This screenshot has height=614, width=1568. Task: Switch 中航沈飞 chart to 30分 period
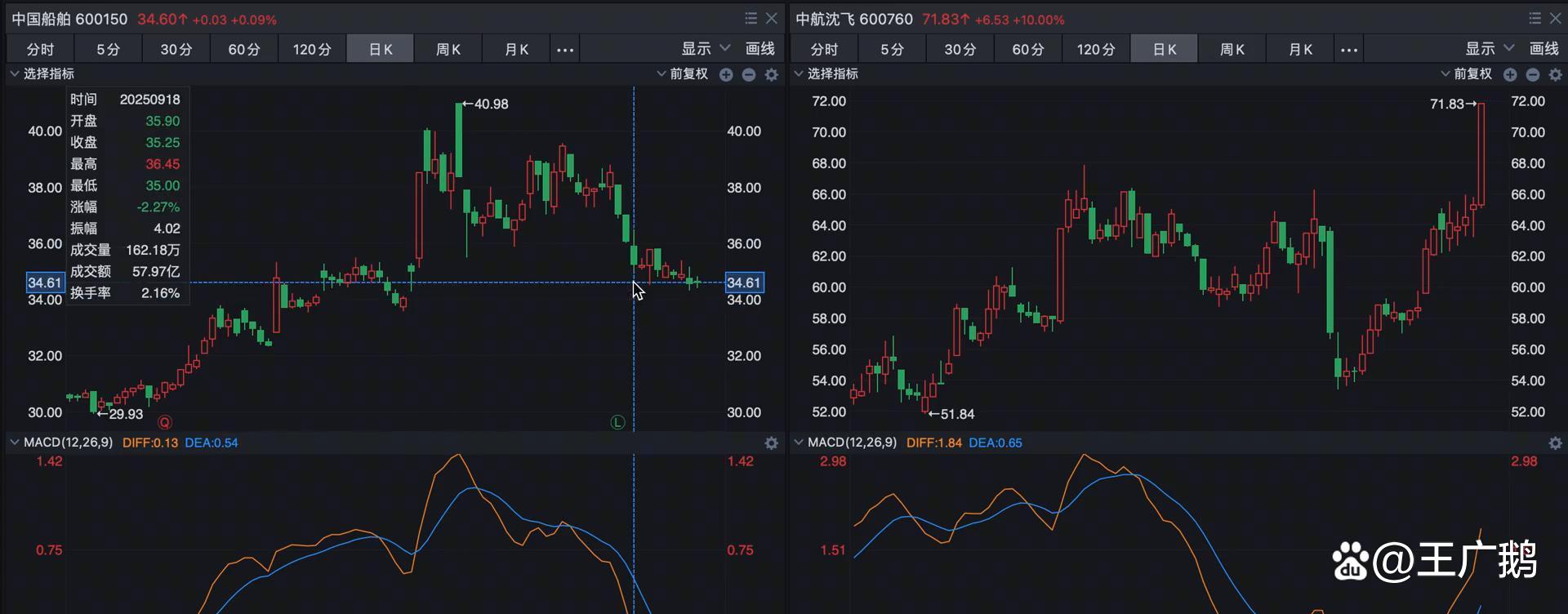pyautogui.click(x=960, y=49)
